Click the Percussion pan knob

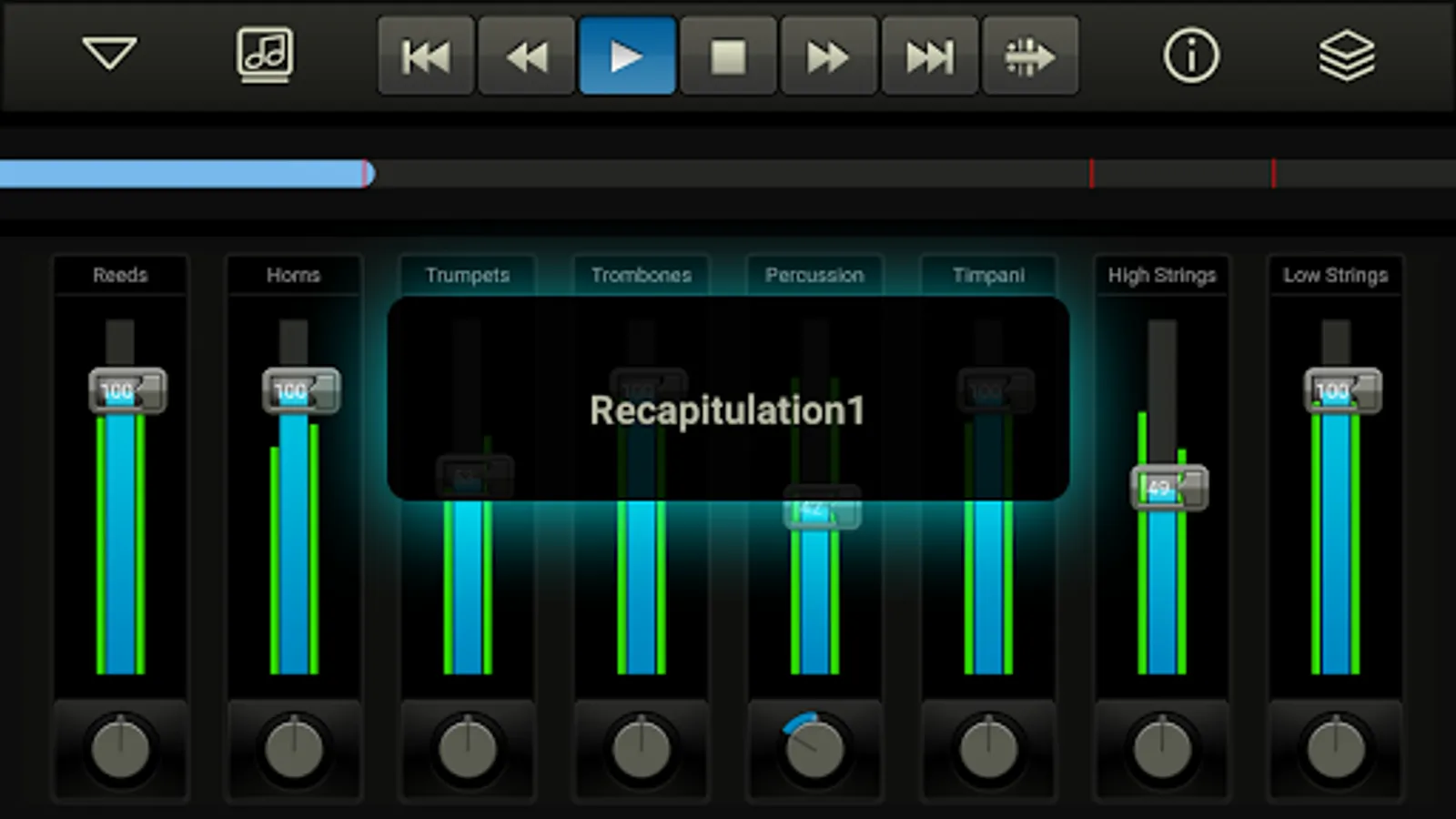[814, 748]
